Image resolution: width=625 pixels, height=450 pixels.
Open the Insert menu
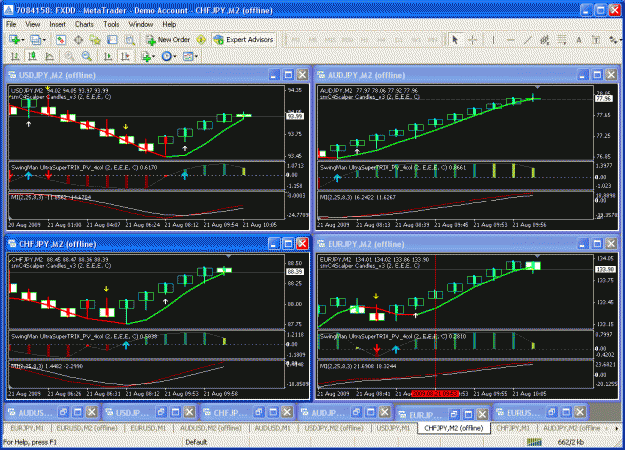coord(57,24)
